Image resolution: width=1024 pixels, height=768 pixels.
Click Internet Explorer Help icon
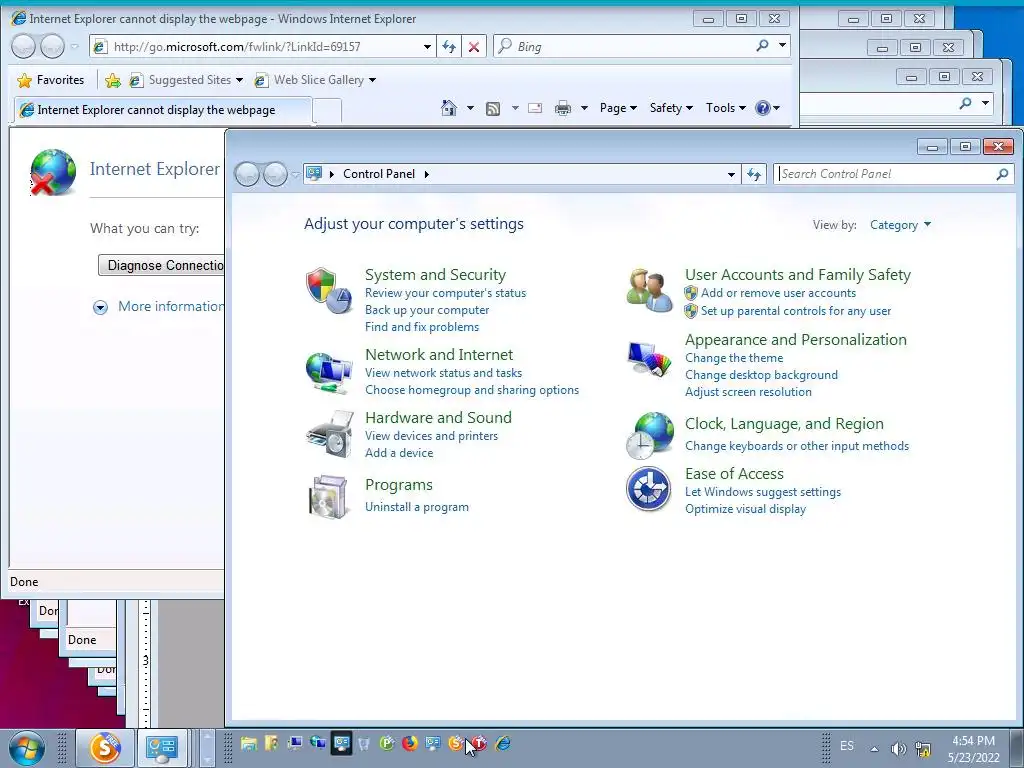[762, 108]
